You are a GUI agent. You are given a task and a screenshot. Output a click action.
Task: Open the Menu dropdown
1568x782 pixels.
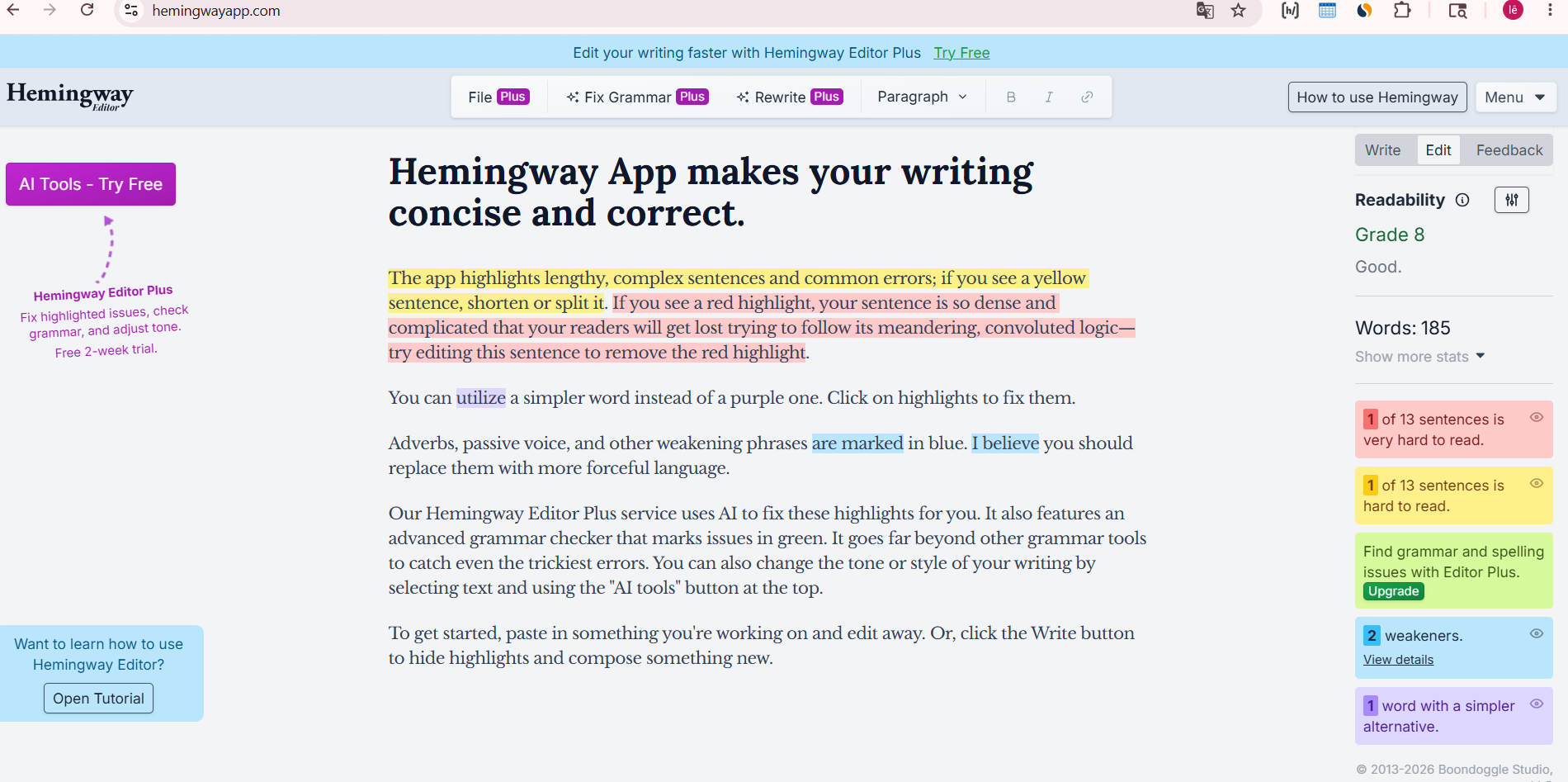(1515, 97)
